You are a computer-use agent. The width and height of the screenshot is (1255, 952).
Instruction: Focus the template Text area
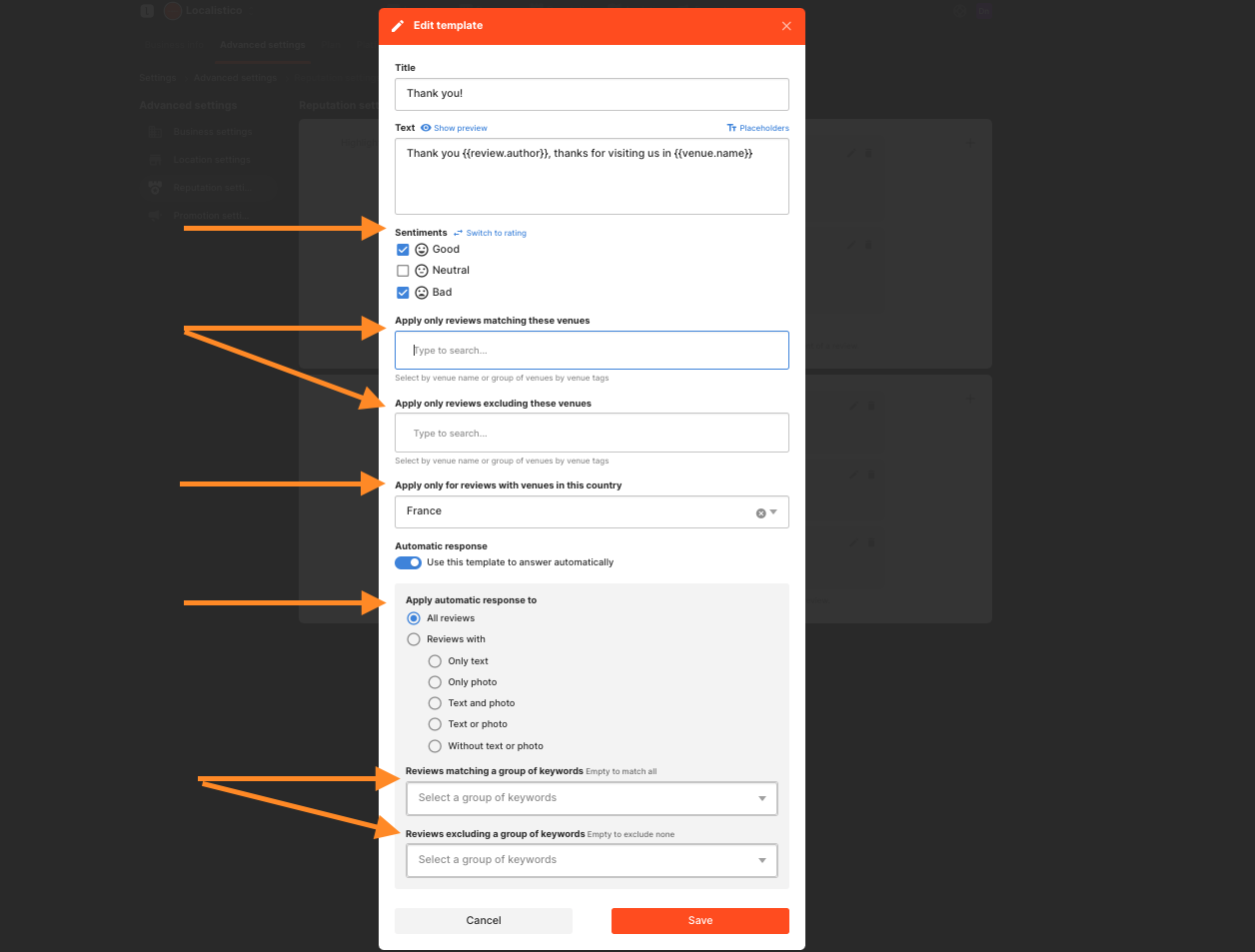[592, 176]
